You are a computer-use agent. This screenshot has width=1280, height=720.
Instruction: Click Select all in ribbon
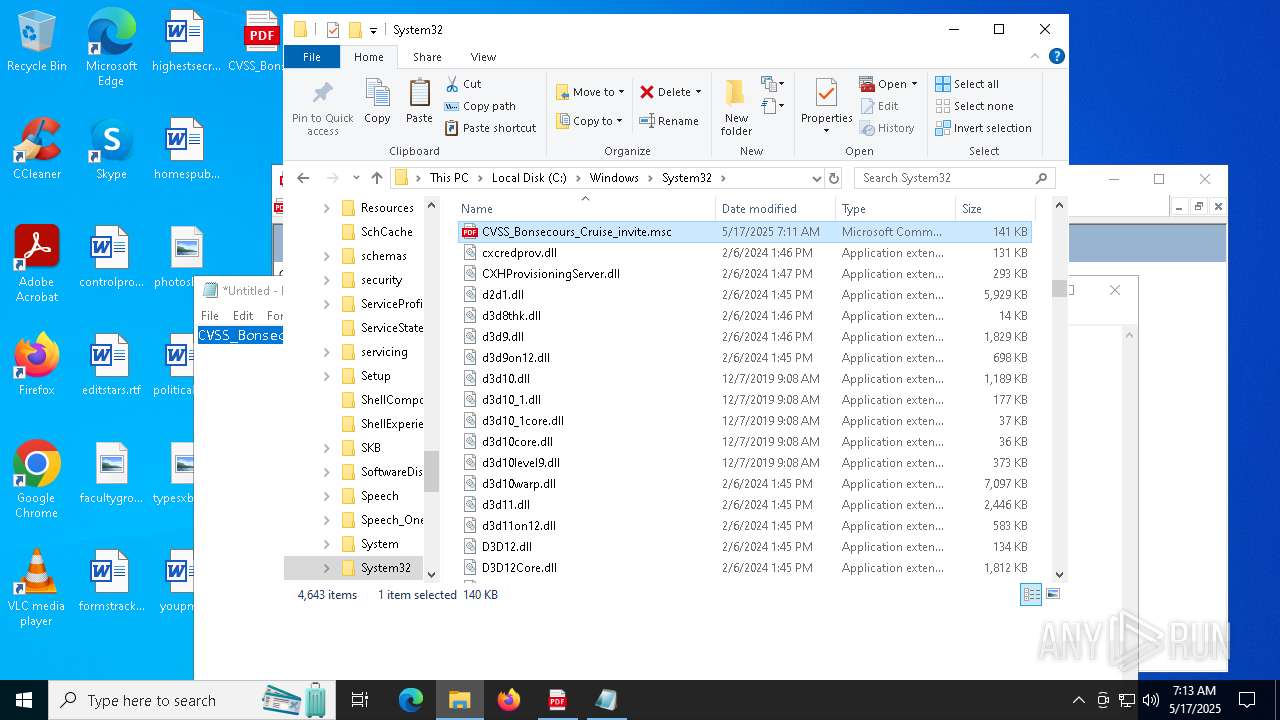(967, 84)
